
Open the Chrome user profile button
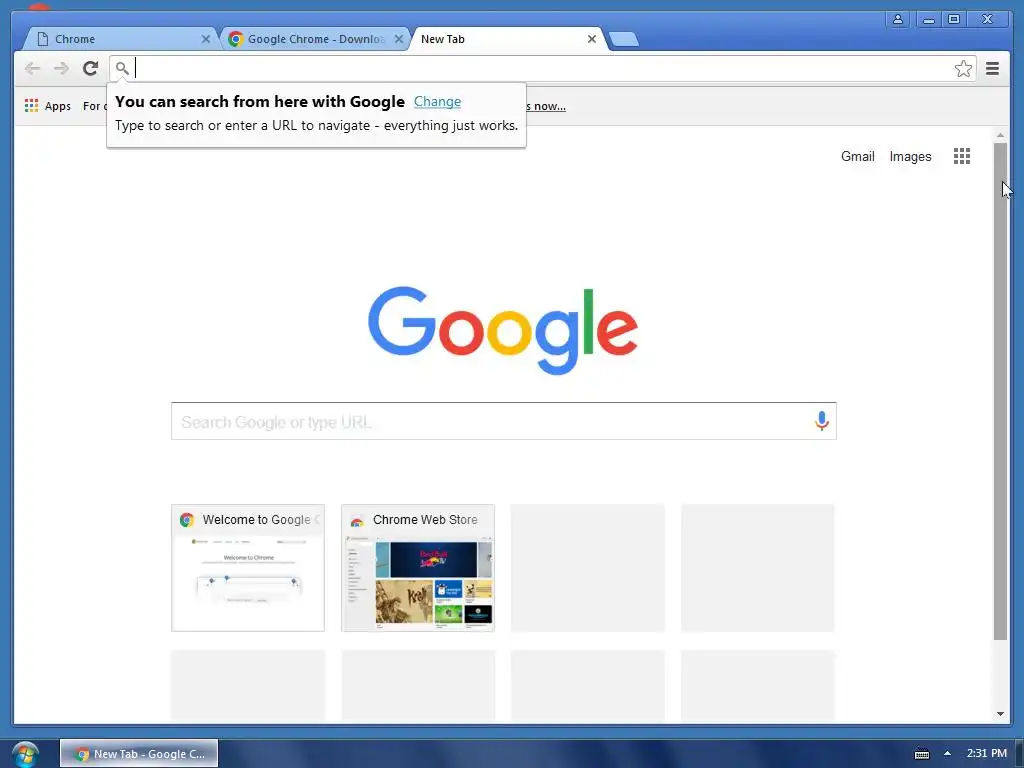(898, 19)
